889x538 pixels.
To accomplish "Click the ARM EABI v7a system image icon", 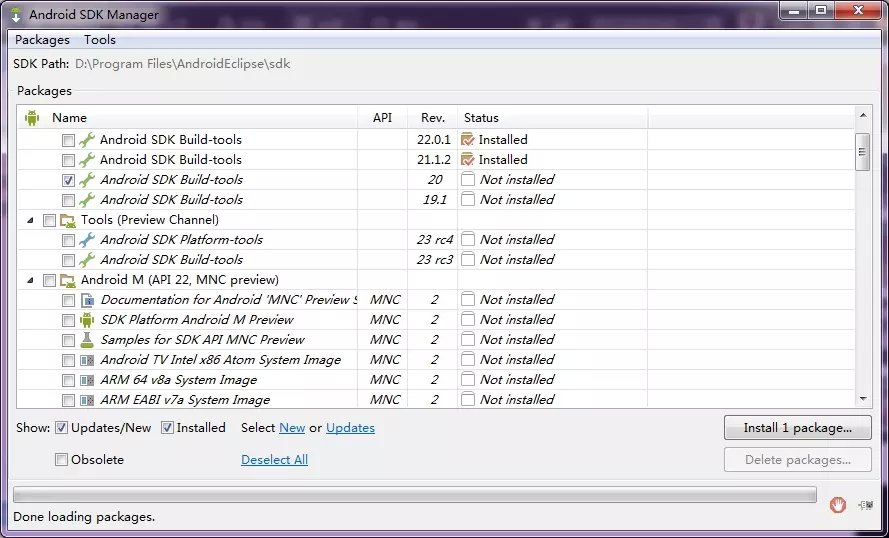I will click(87, 400).
